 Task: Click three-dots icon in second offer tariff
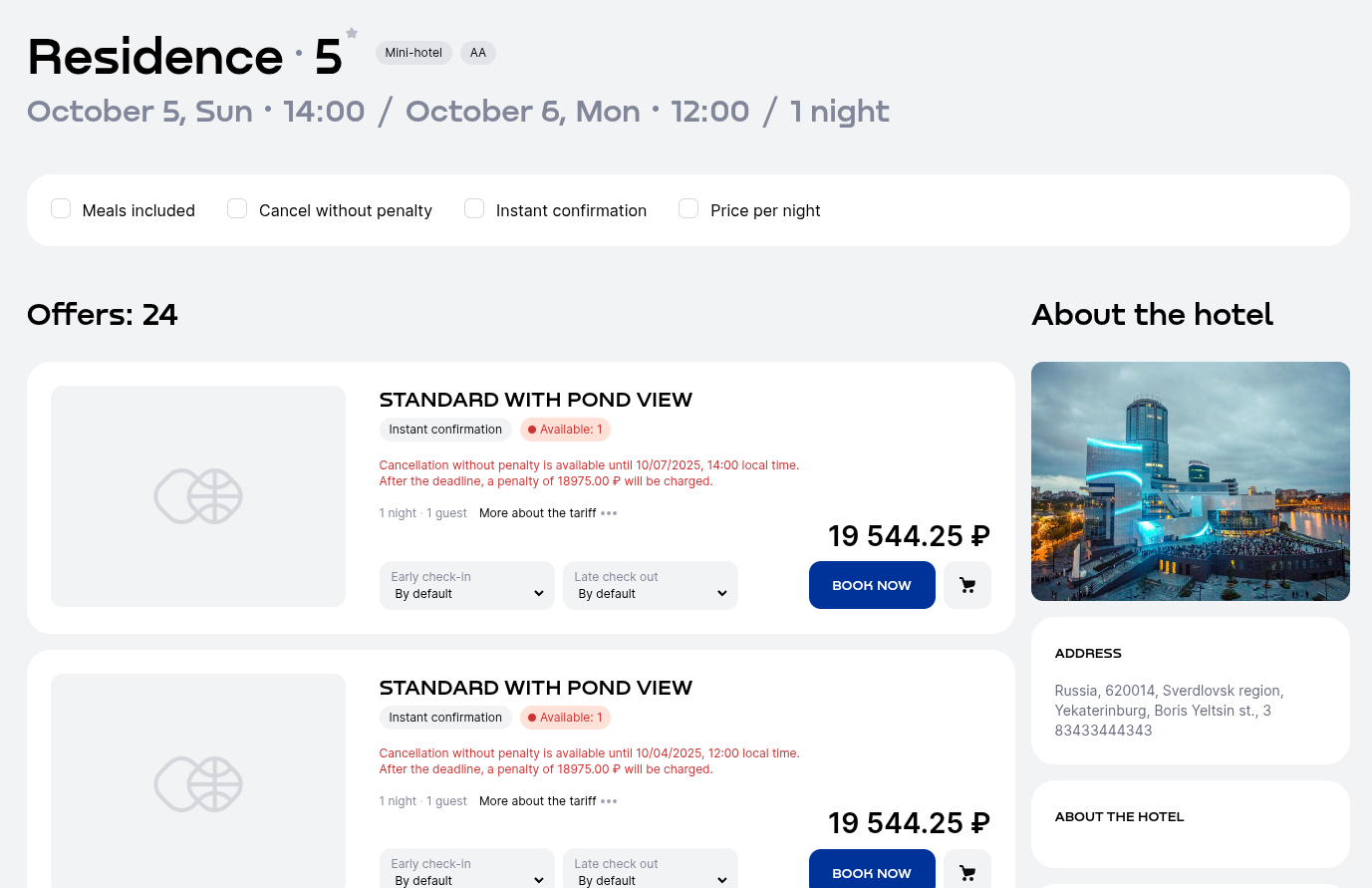coord(609,801)
